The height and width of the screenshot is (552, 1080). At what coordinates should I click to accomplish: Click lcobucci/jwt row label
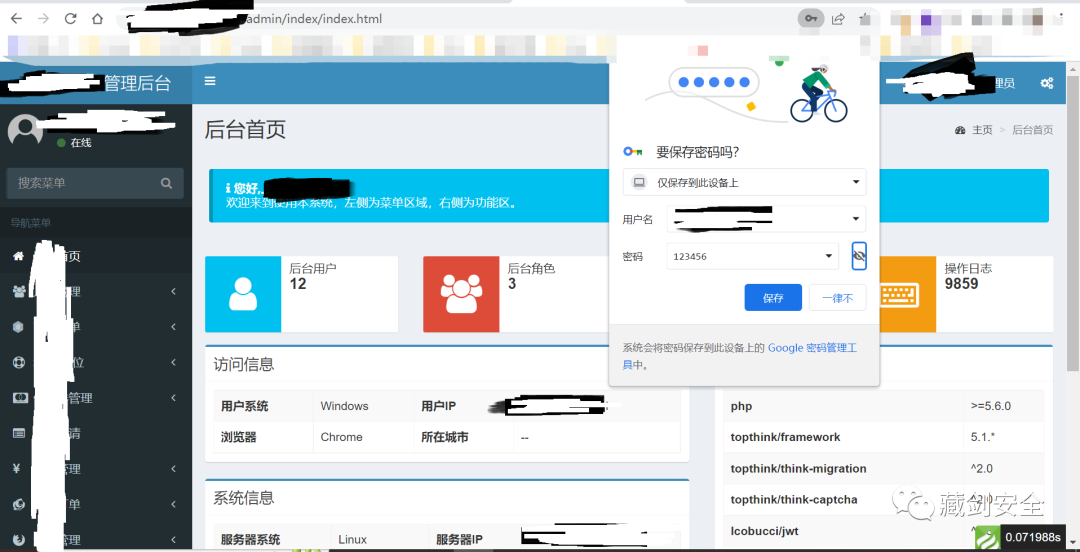click(x=765, y=531)
